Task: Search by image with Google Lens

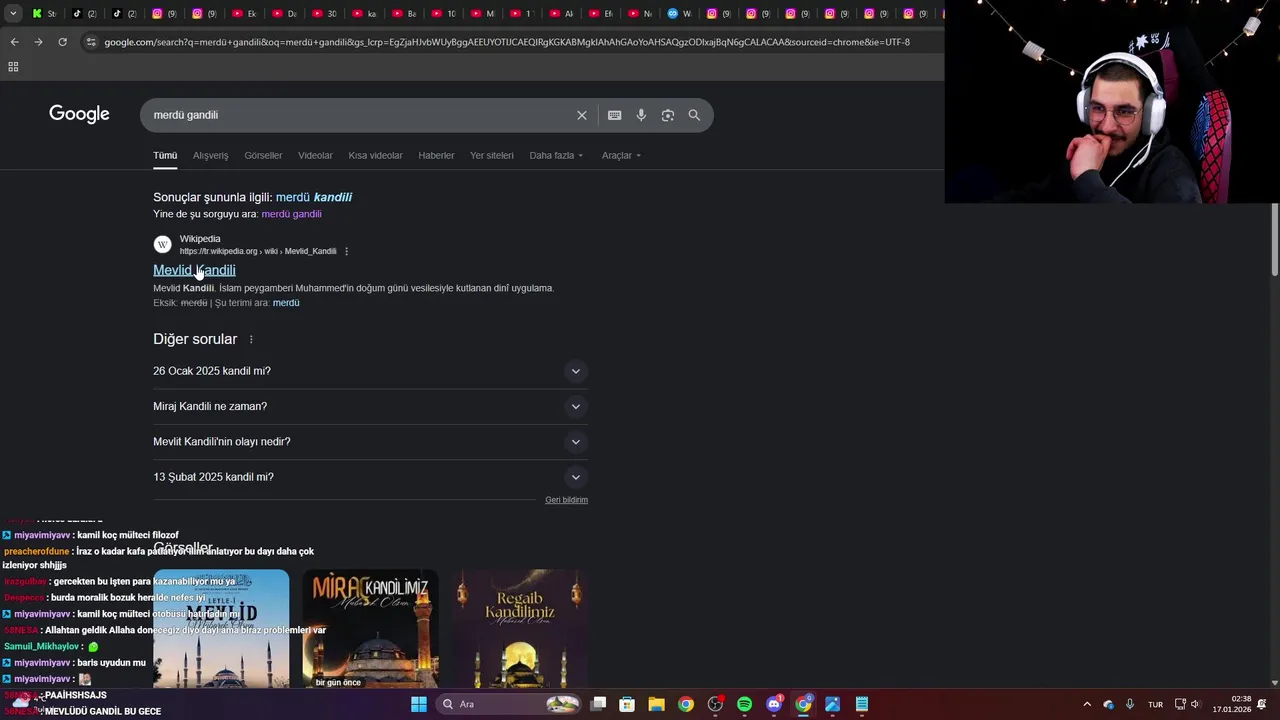Action: [668, 115]
